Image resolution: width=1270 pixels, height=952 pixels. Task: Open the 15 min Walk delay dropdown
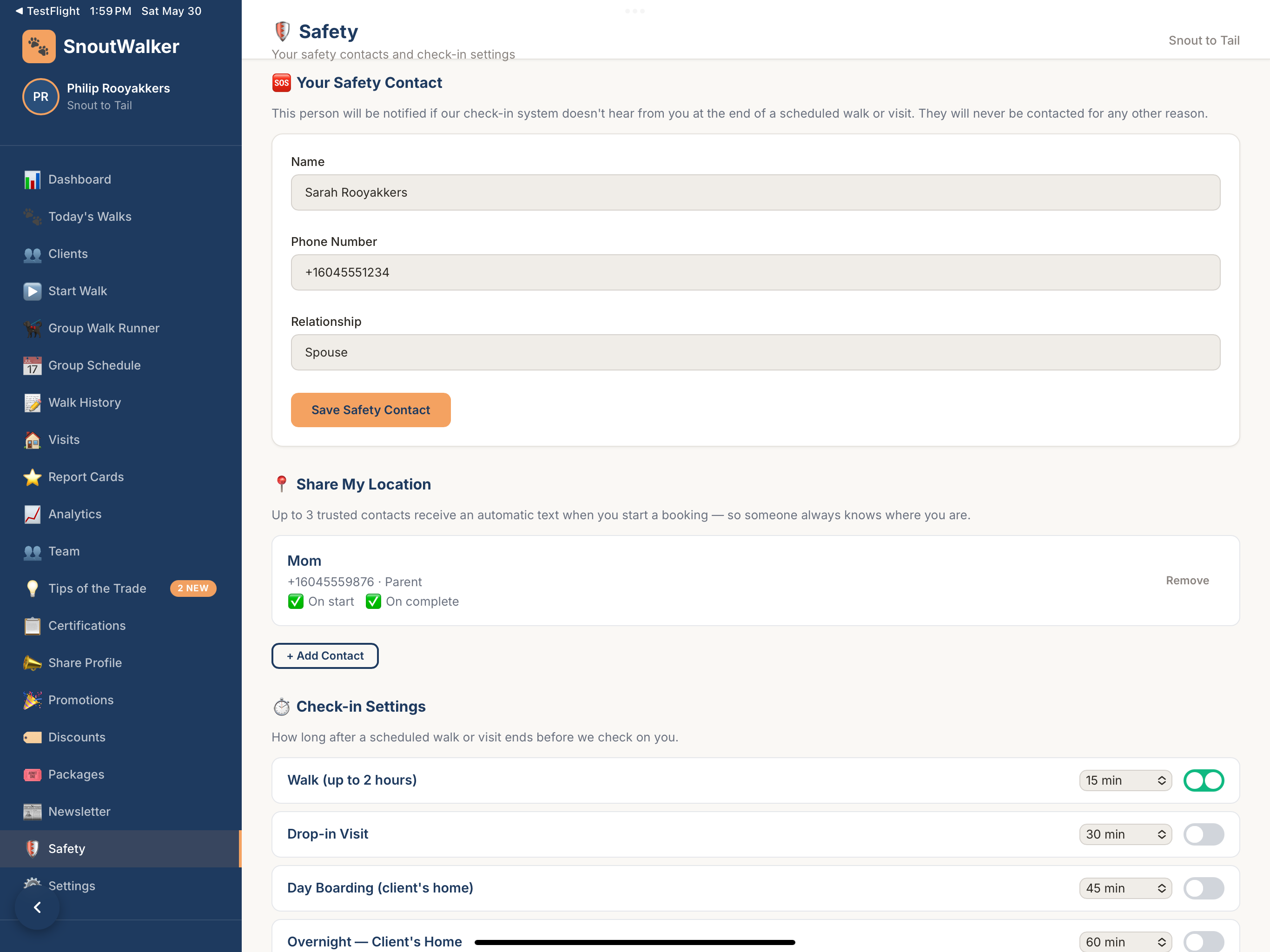[1125, 781]
